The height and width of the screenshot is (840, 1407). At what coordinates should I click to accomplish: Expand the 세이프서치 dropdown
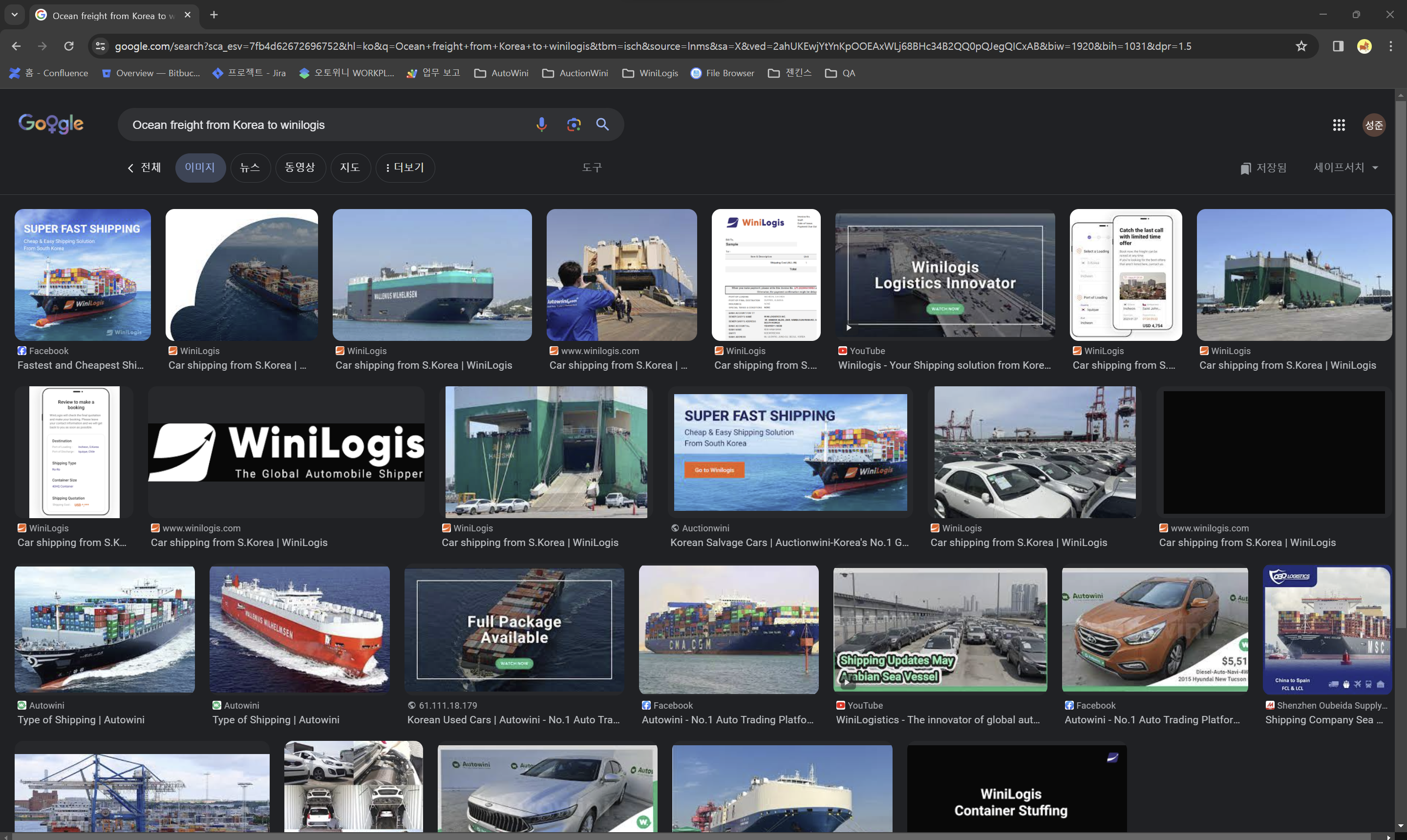point(1346,168)
